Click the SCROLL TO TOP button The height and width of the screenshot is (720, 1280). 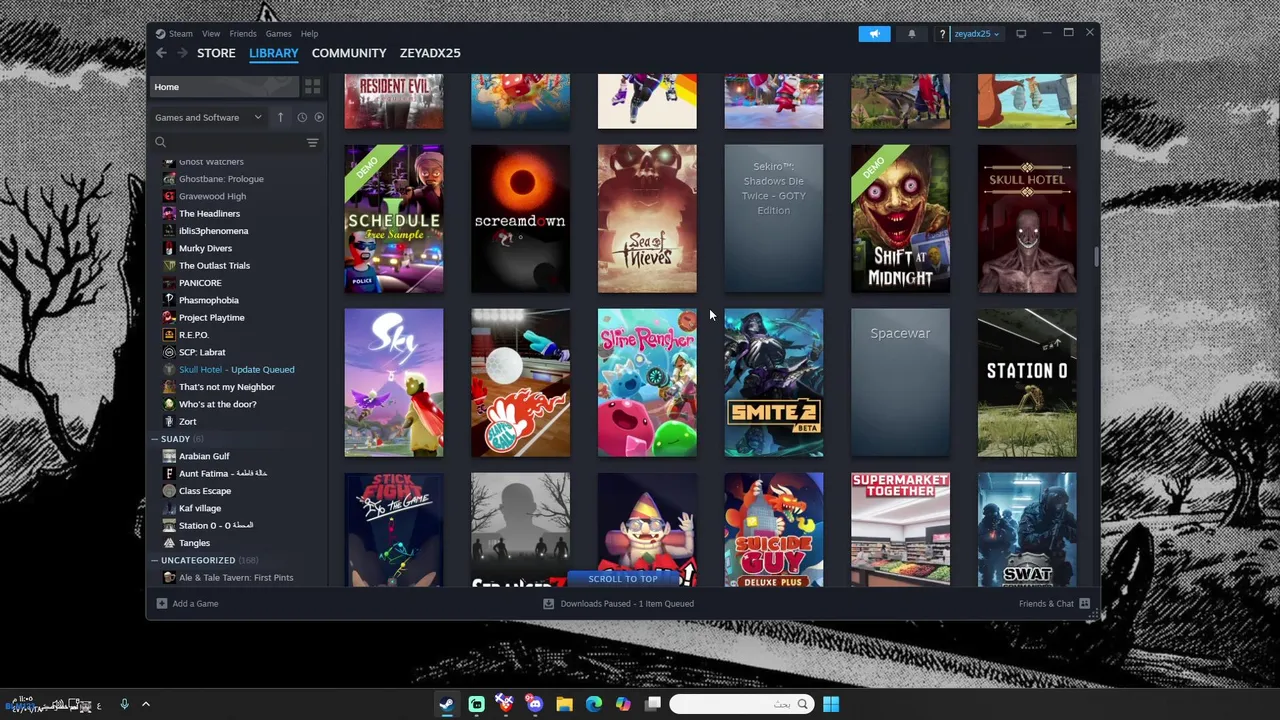pyautogui.click(x=623, y=579)
